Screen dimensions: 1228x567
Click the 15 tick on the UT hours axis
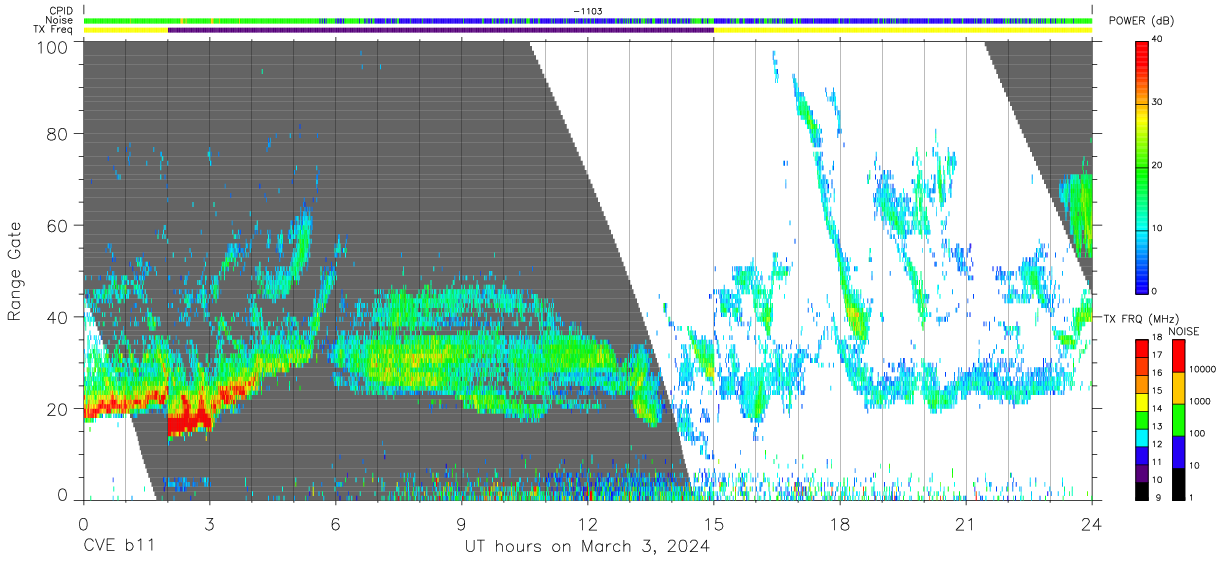713,523
